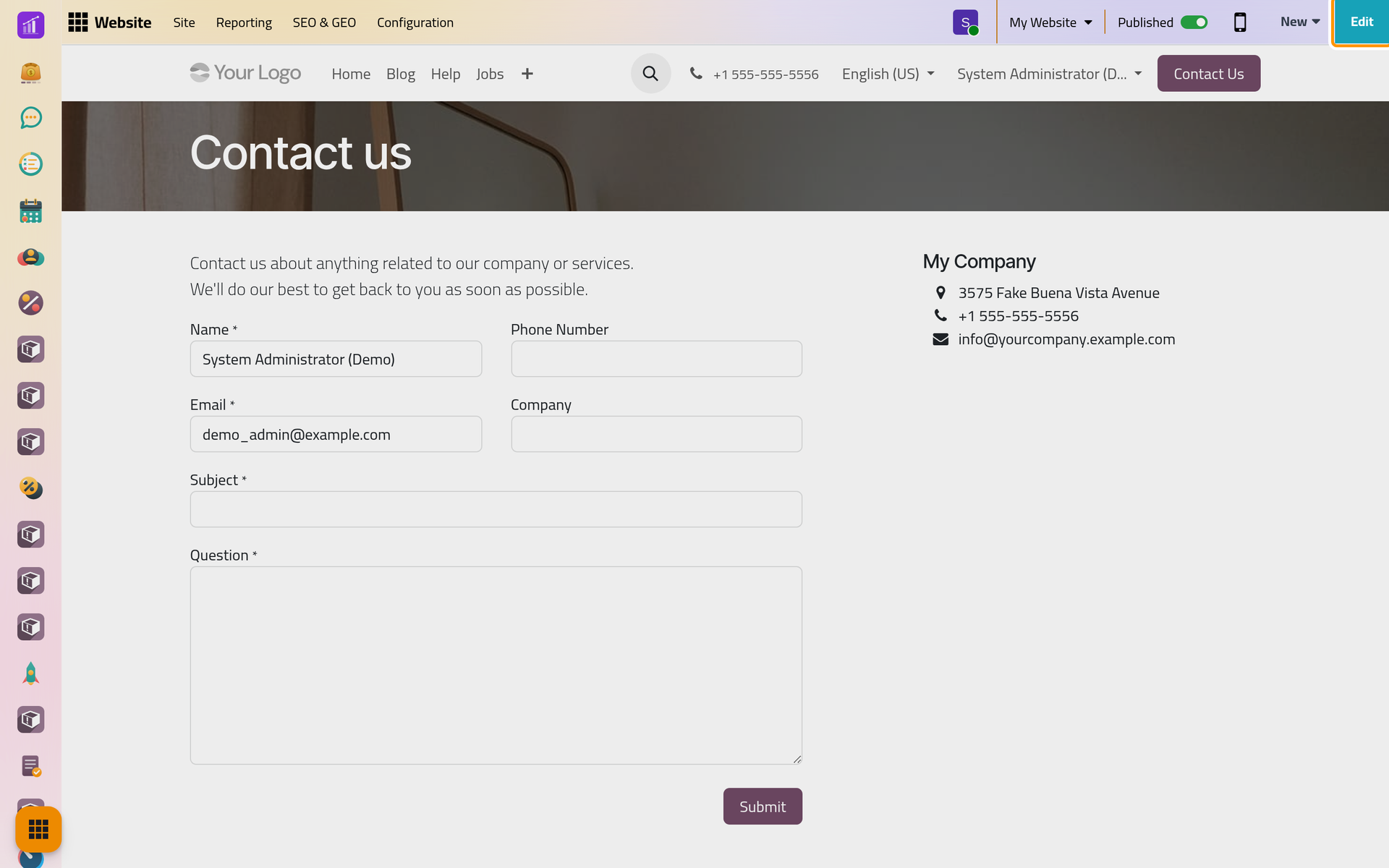
Task: Click the Company input field
Action: 656,434
